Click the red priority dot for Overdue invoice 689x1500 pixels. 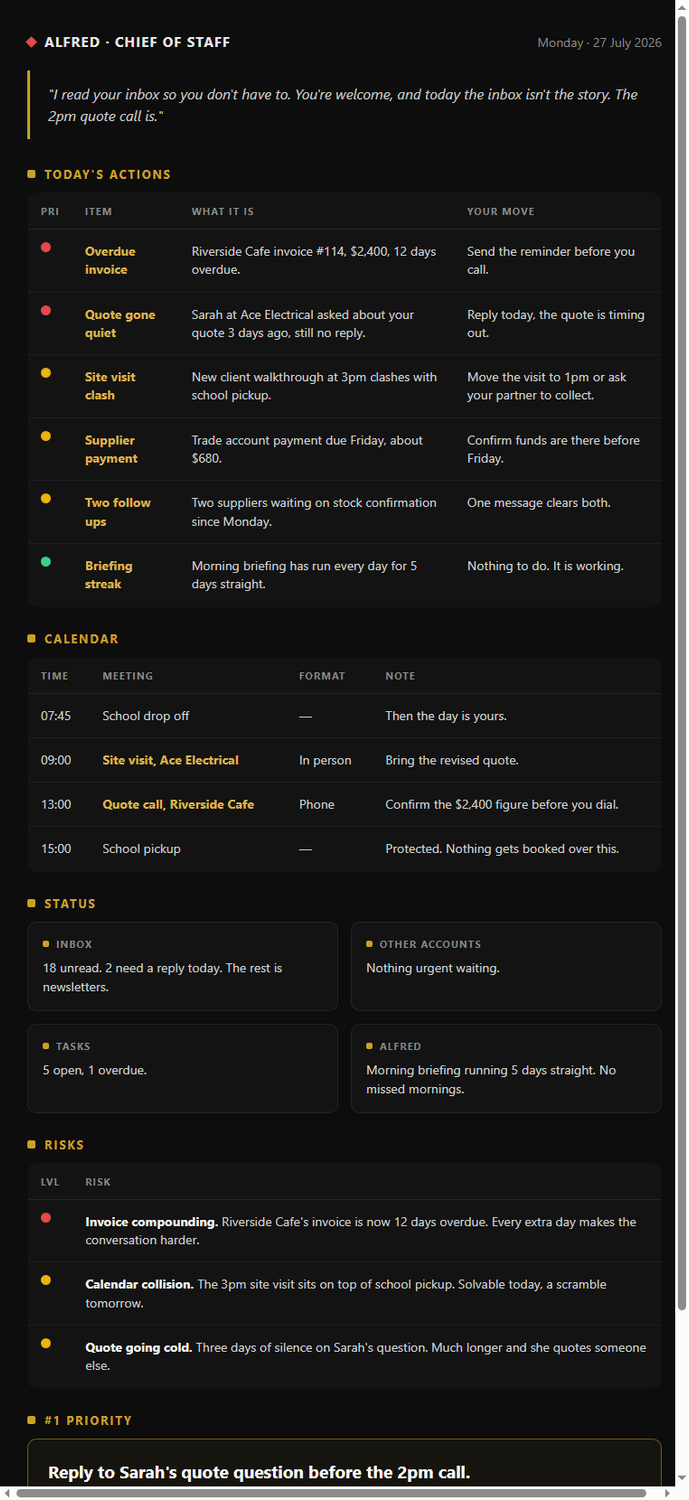(46, 247)
